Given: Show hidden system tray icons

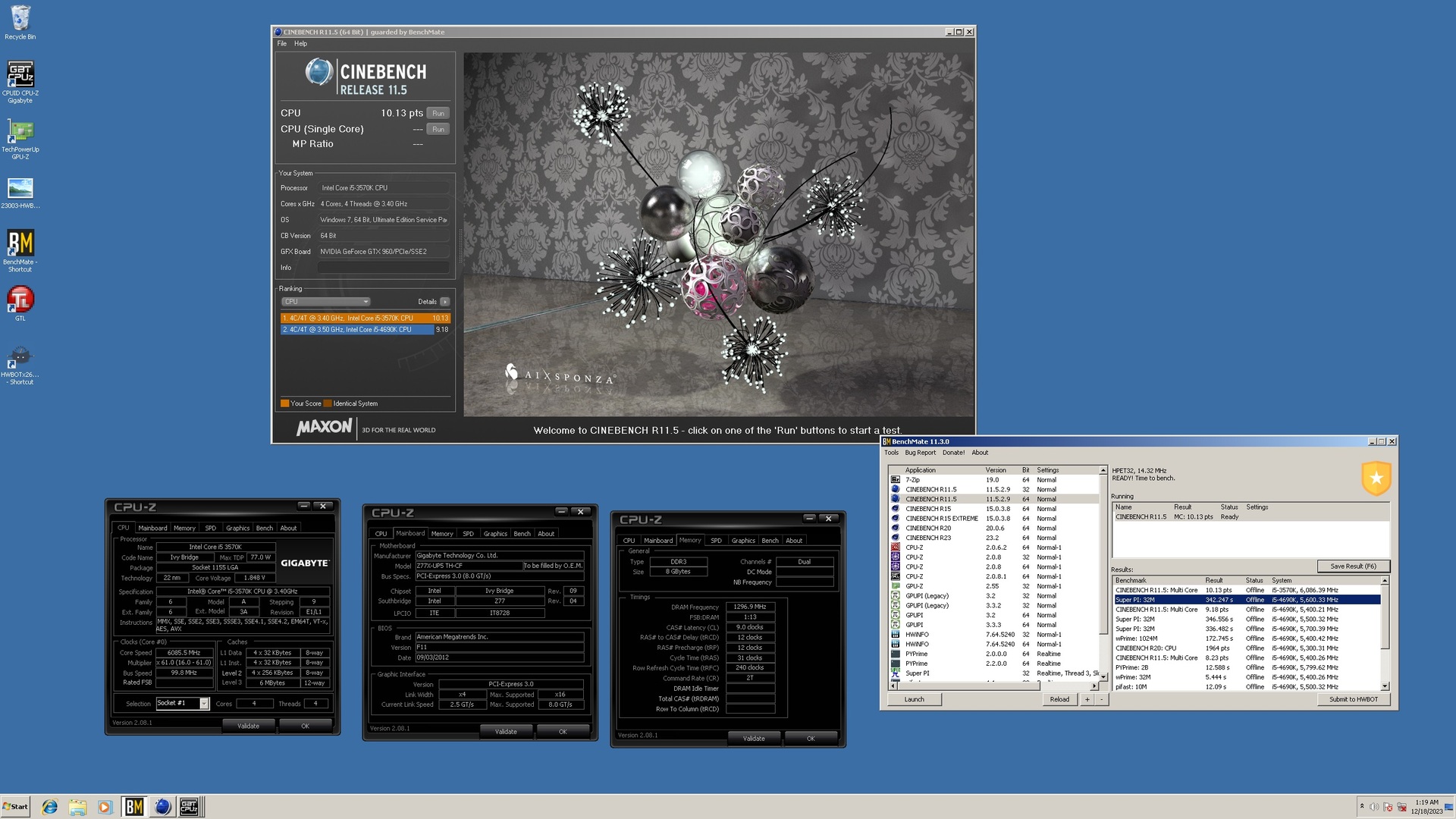Looking at the screenshot, I should 1362,807.
